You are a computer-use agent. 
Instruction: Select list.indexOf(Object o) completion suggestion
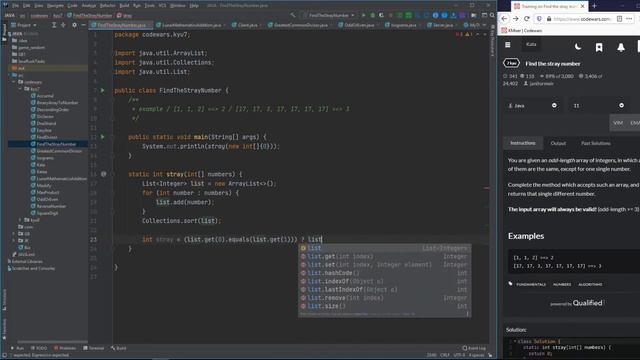pos(384,281)
